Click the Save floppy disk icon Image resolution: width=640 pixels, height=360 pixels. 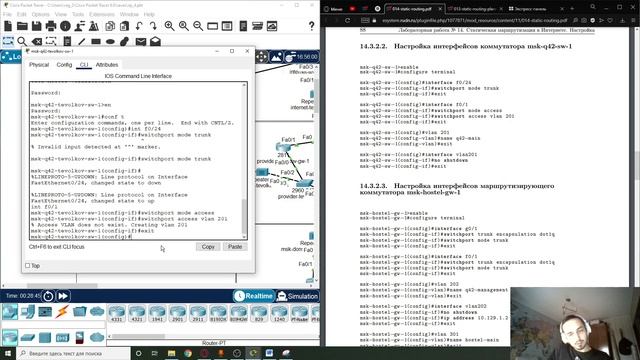[36, 26]
